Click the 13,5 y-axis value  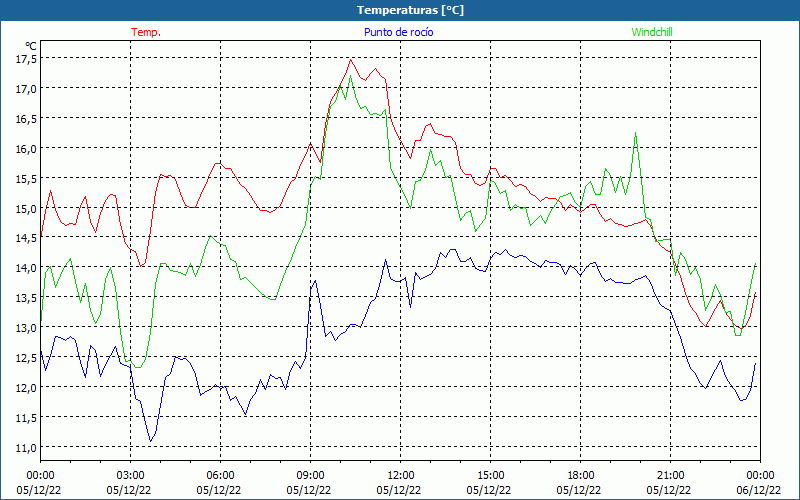26,298
